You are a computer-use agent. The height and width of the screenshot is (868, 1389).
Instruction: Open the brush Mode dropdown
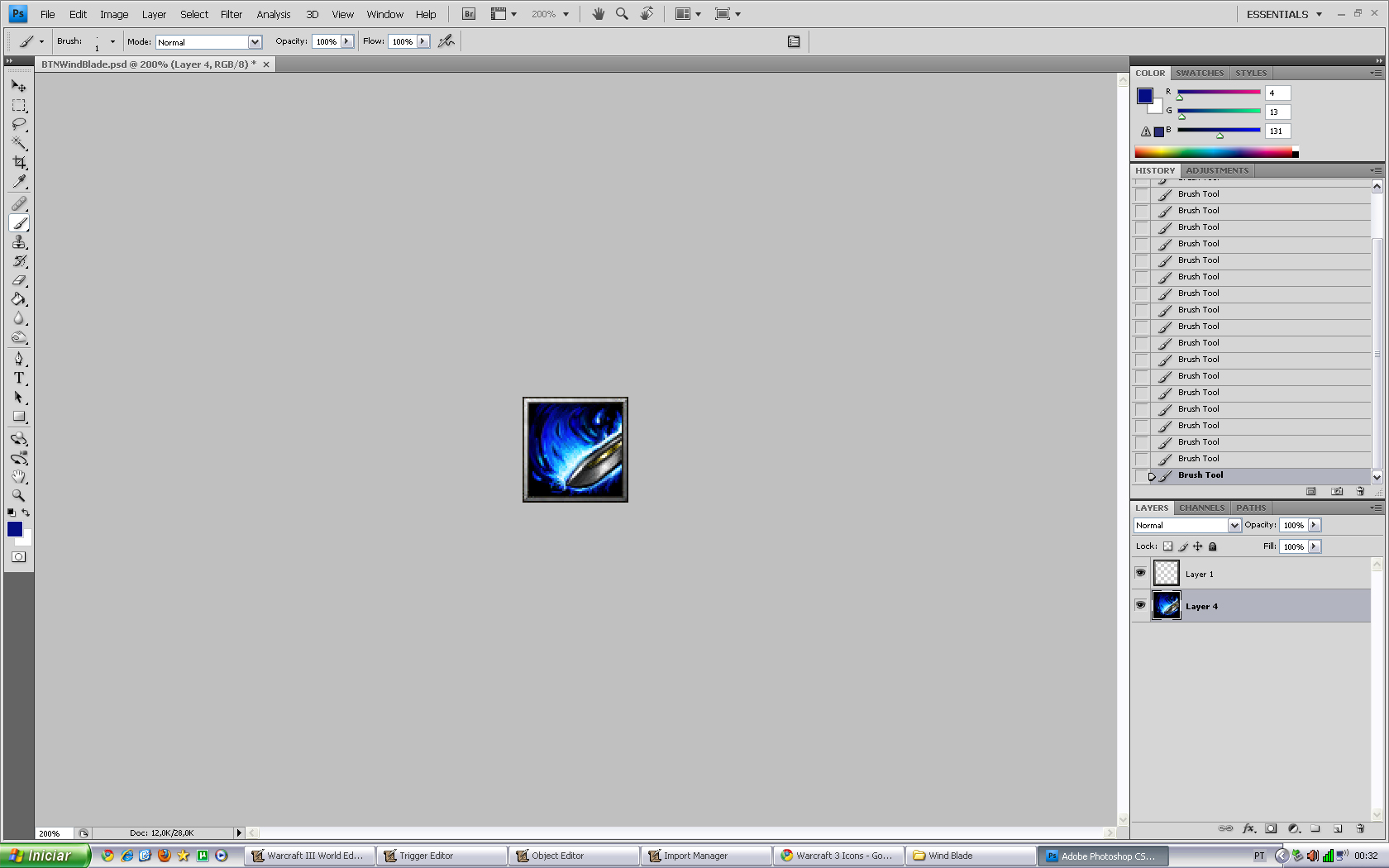pos(255,42)
